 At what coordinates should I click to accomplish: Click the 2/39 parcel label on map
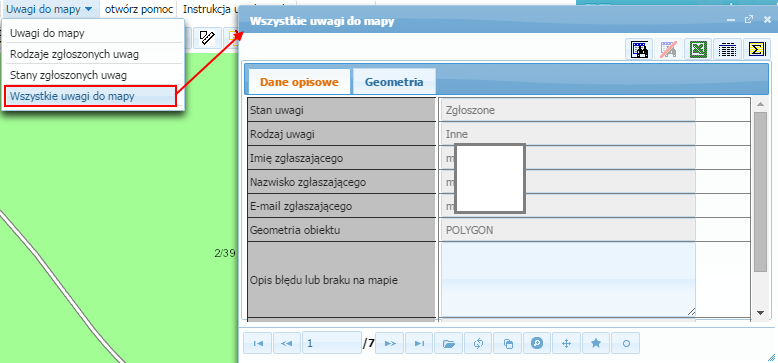225,253
